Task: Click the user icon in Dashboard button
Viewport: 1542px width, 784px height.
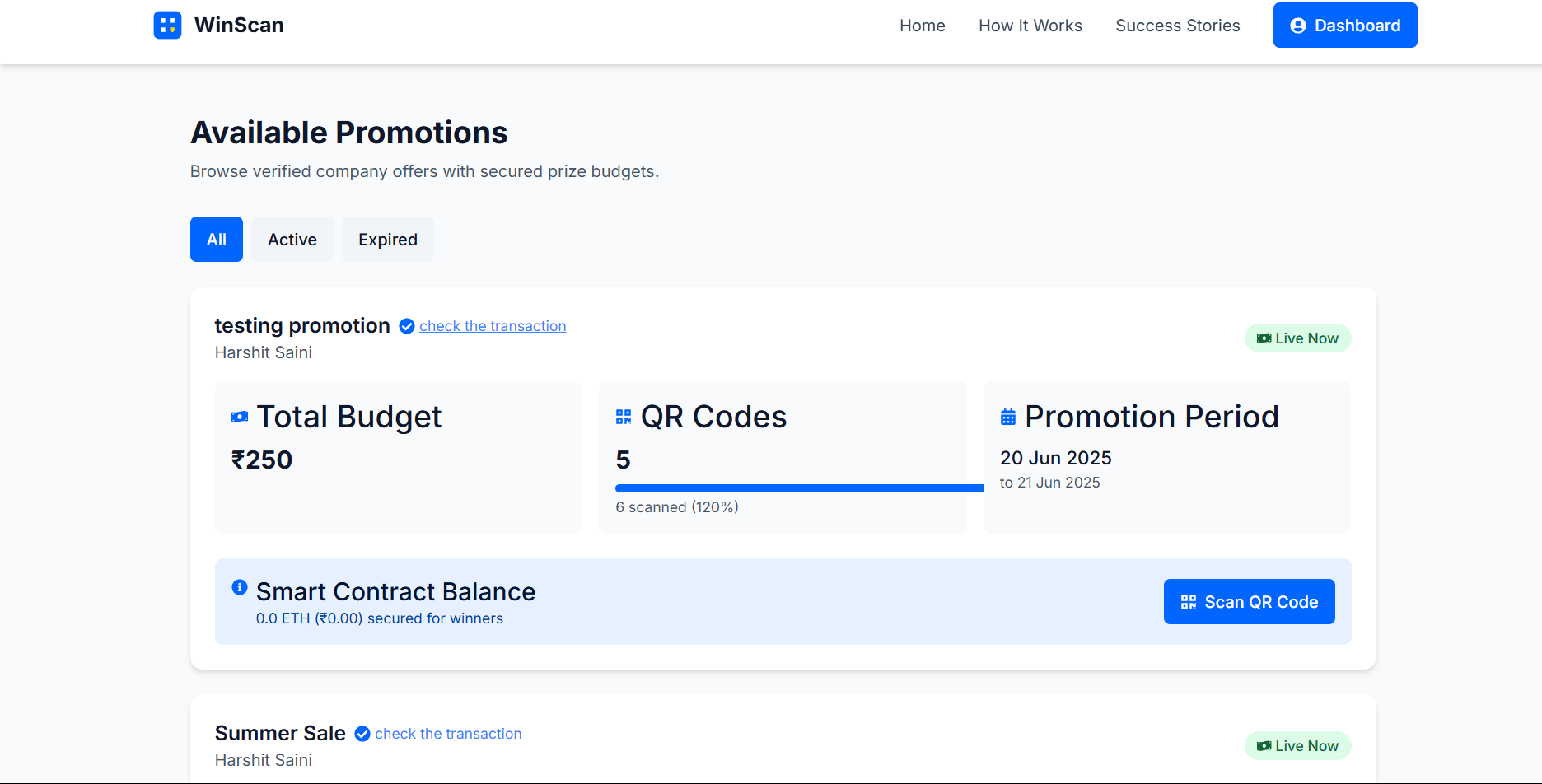Action: pyautogui.click(x=1298, y=26)
